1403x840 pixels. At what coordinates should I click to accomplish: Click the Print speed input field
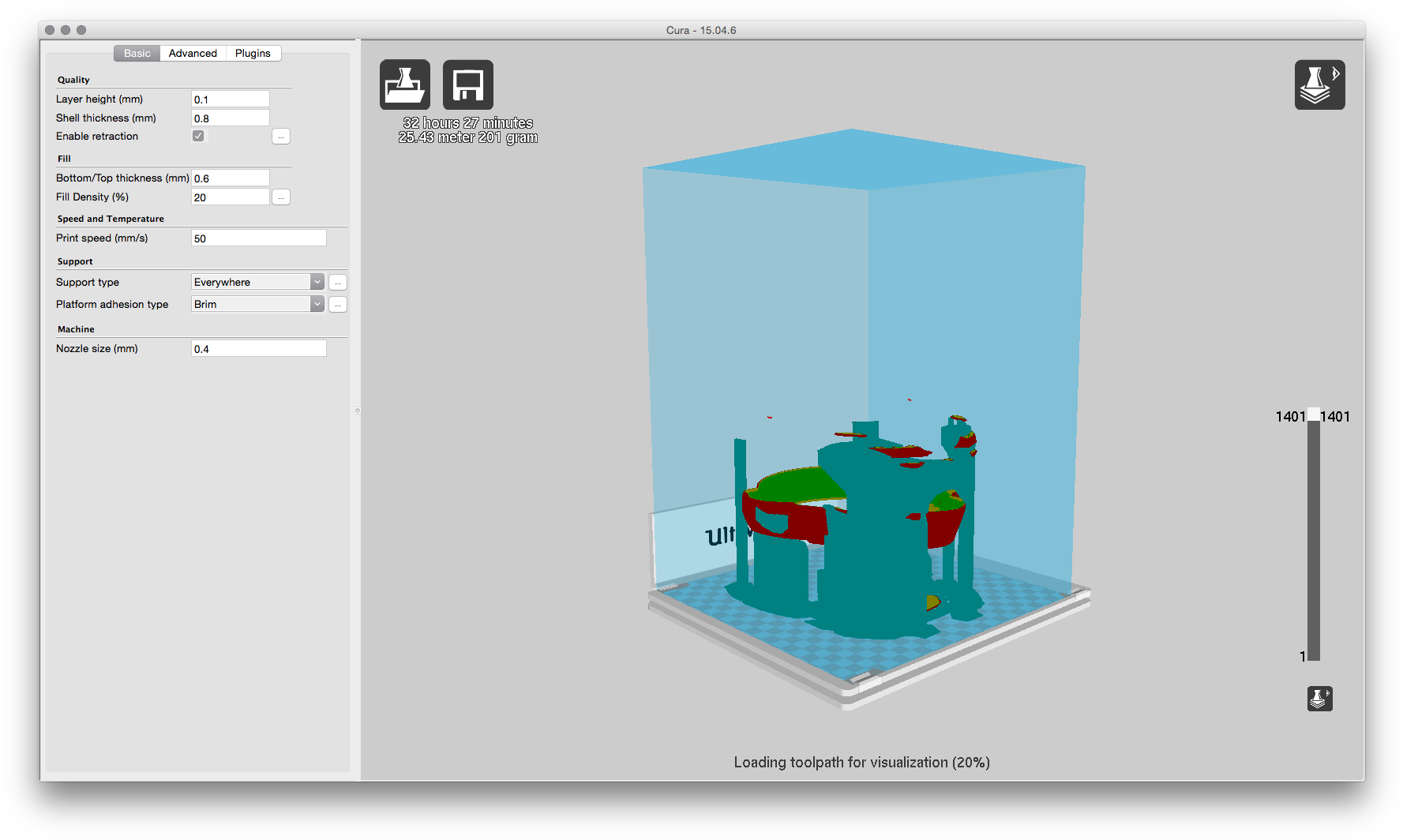(x=259, y=238)
